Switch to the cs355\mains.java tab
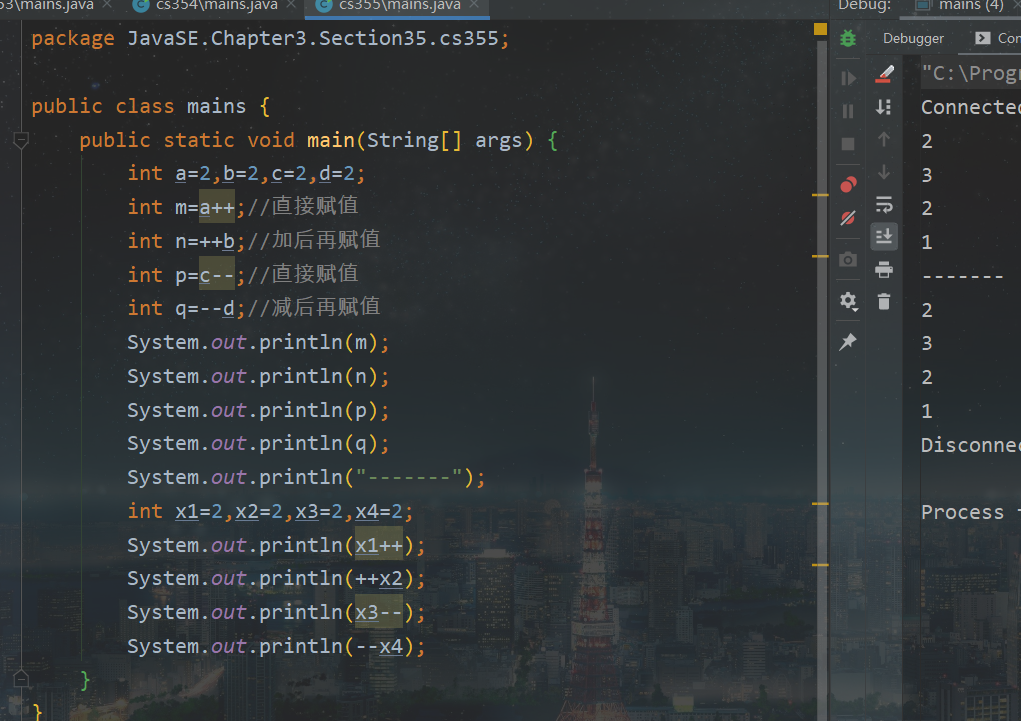Image resolution: width=1021 pixels, height=721 pixels. pyautogui.click(x=399, y=5)
